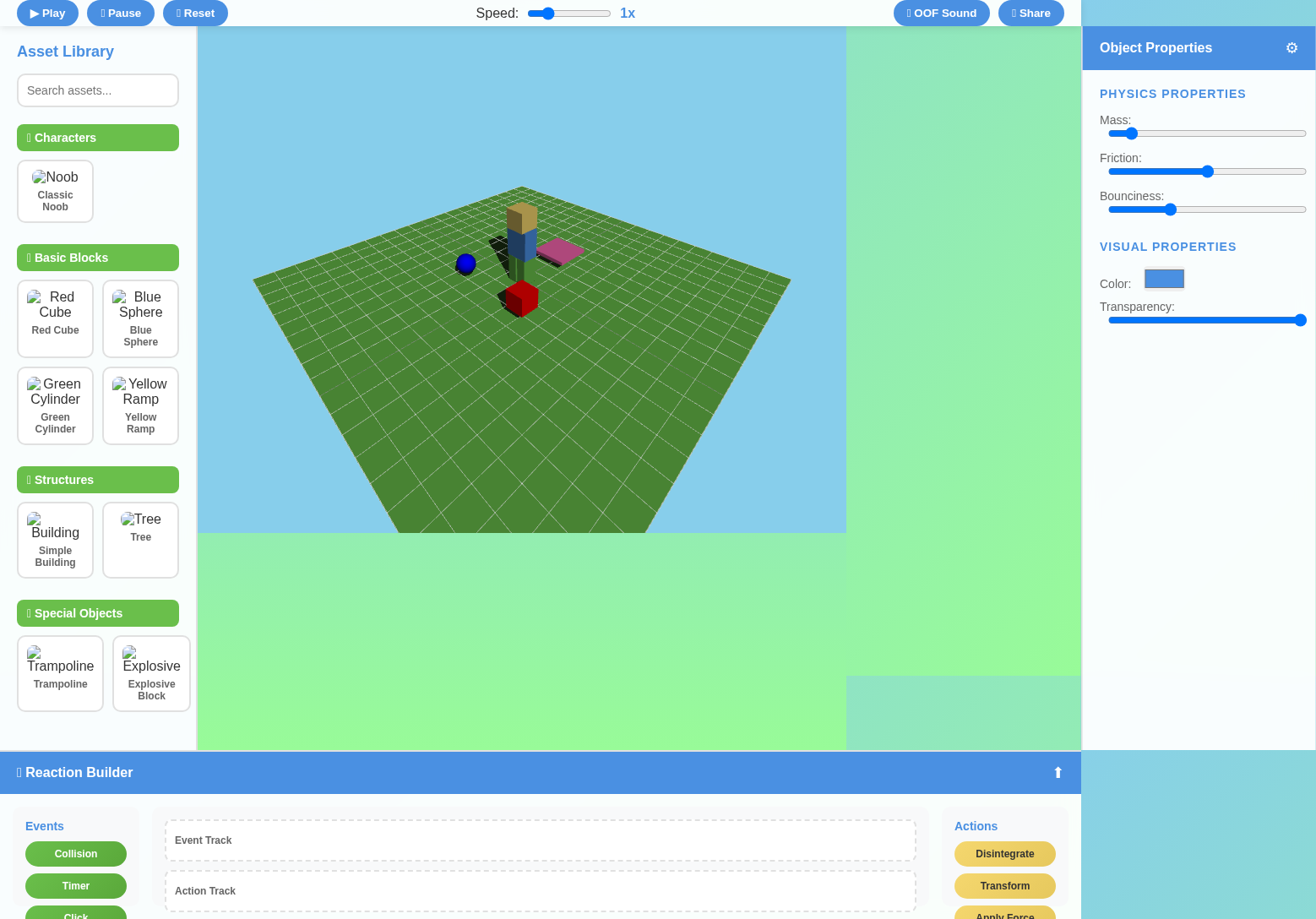Pick the Yellow Ramp asset

[x=140, y=405]
